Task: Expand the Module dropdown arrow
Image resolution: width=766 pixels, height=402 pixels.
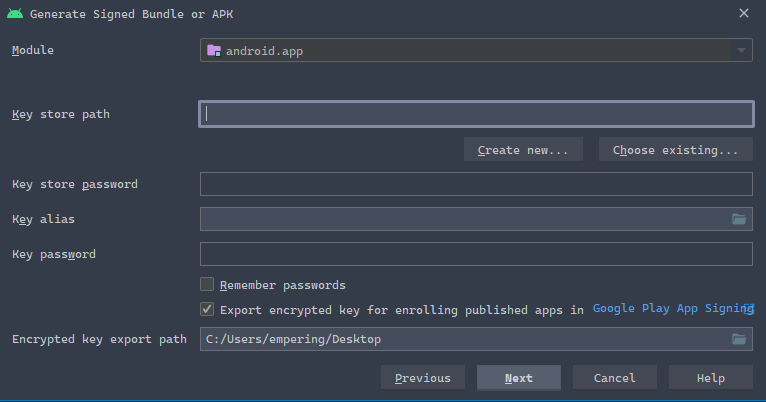Action: tap(741, 50)
